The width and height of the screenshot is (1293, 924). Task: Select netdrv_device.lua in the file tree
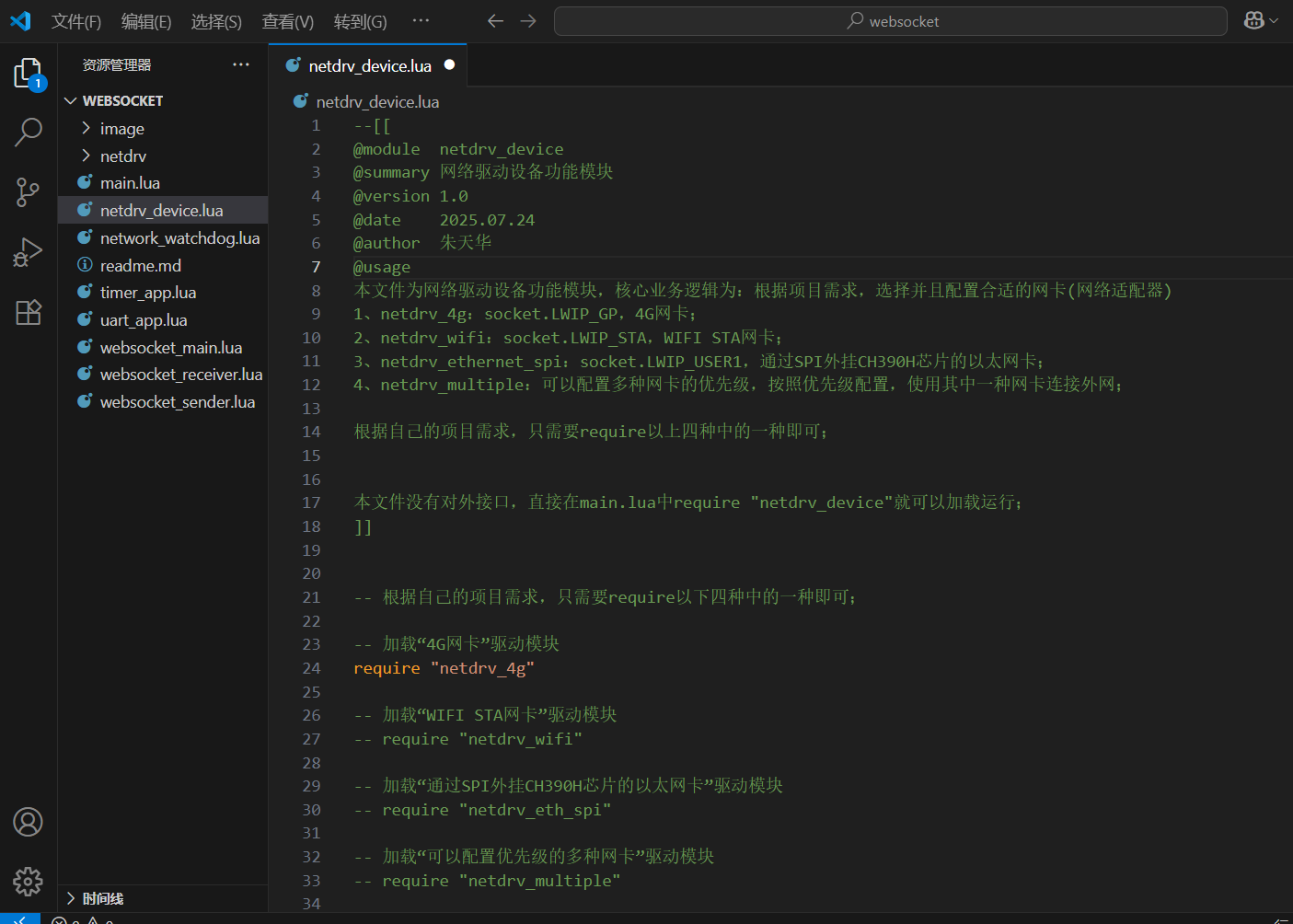(x=163, y=211)
